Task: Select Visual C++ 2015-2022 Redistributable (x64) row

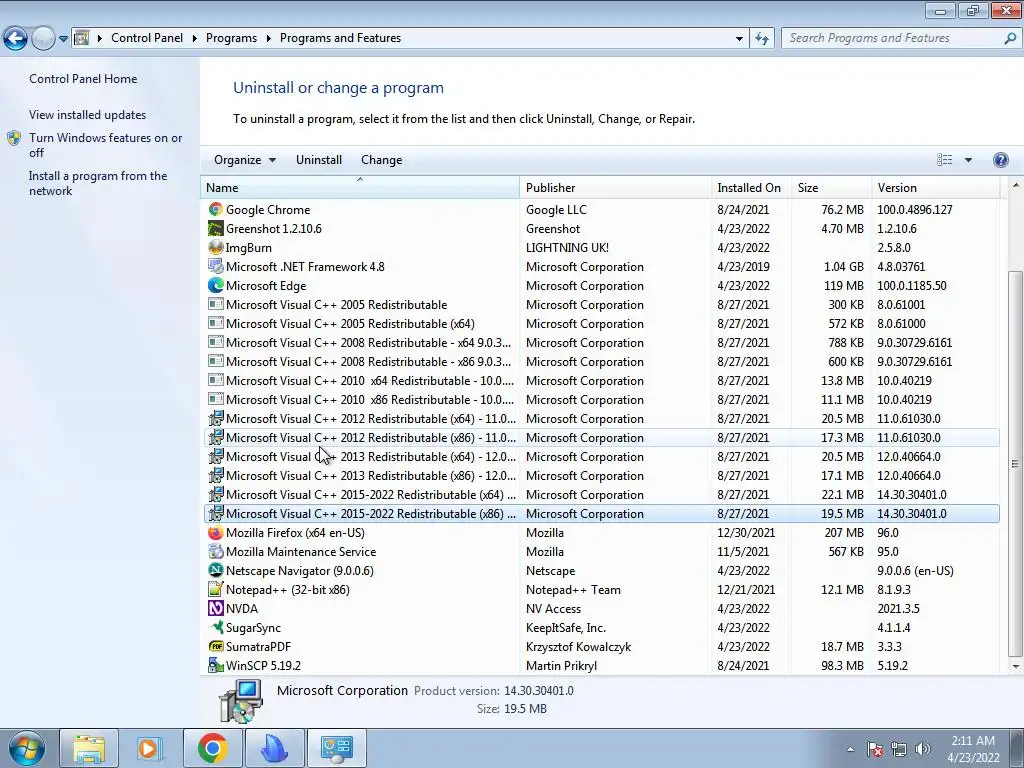Action: coord(601,495)
